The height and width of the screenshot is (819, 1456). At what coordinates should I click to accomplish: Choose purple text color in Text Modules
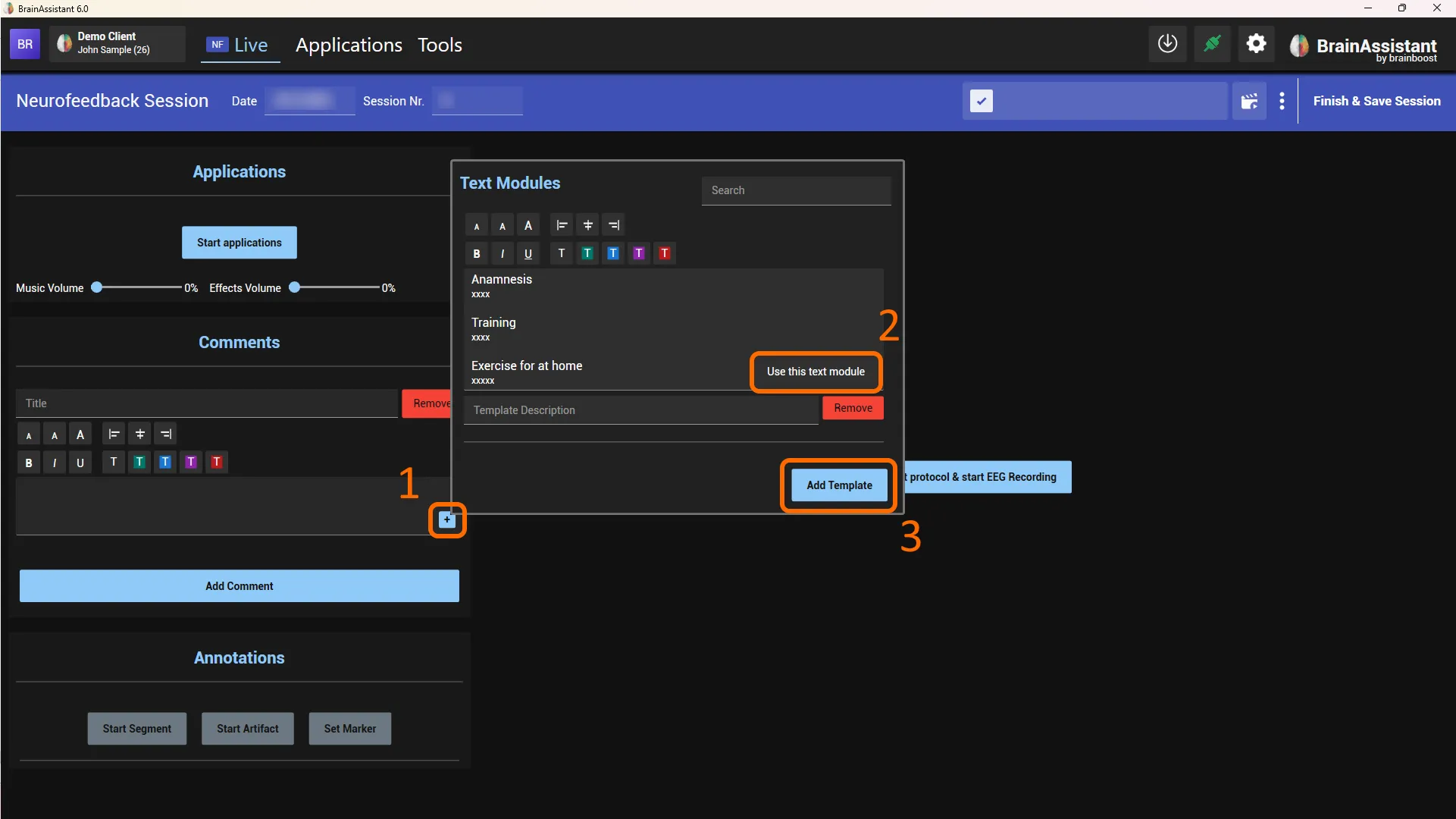point(639,253)
